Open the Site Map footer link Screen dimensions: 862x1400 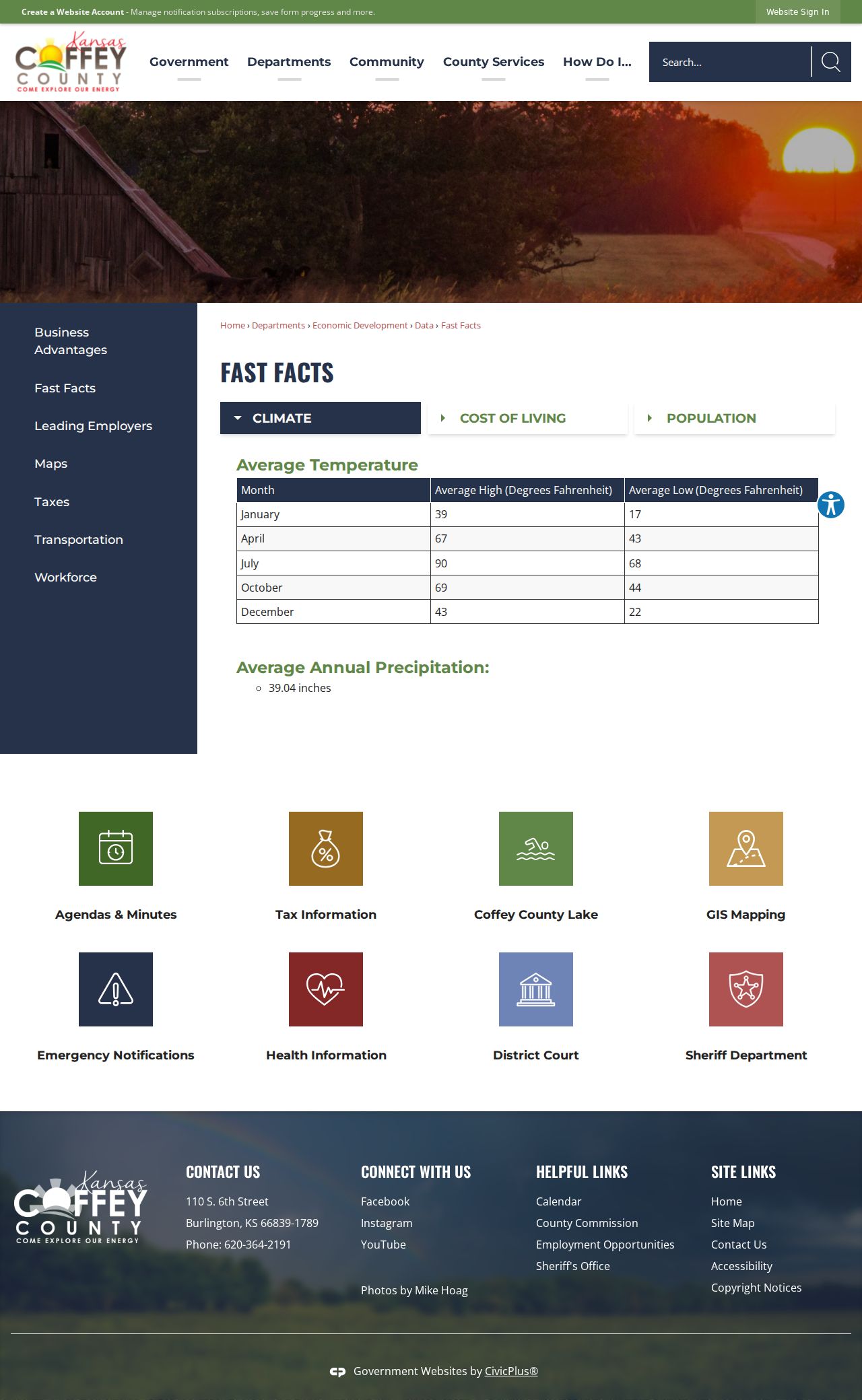pos(733,1223)
